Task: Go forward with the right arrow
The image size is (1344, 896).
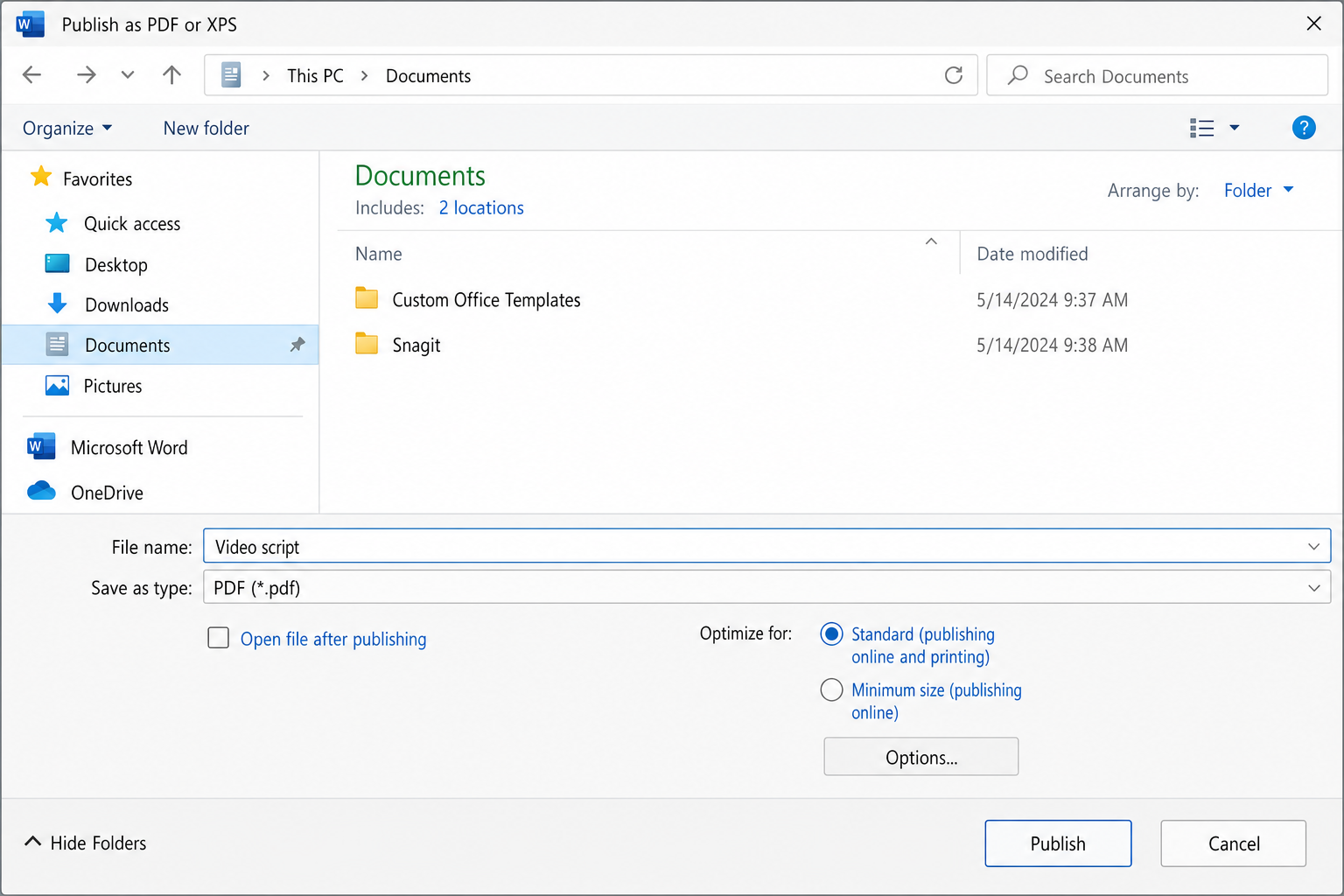Action: tap(86, 74)
